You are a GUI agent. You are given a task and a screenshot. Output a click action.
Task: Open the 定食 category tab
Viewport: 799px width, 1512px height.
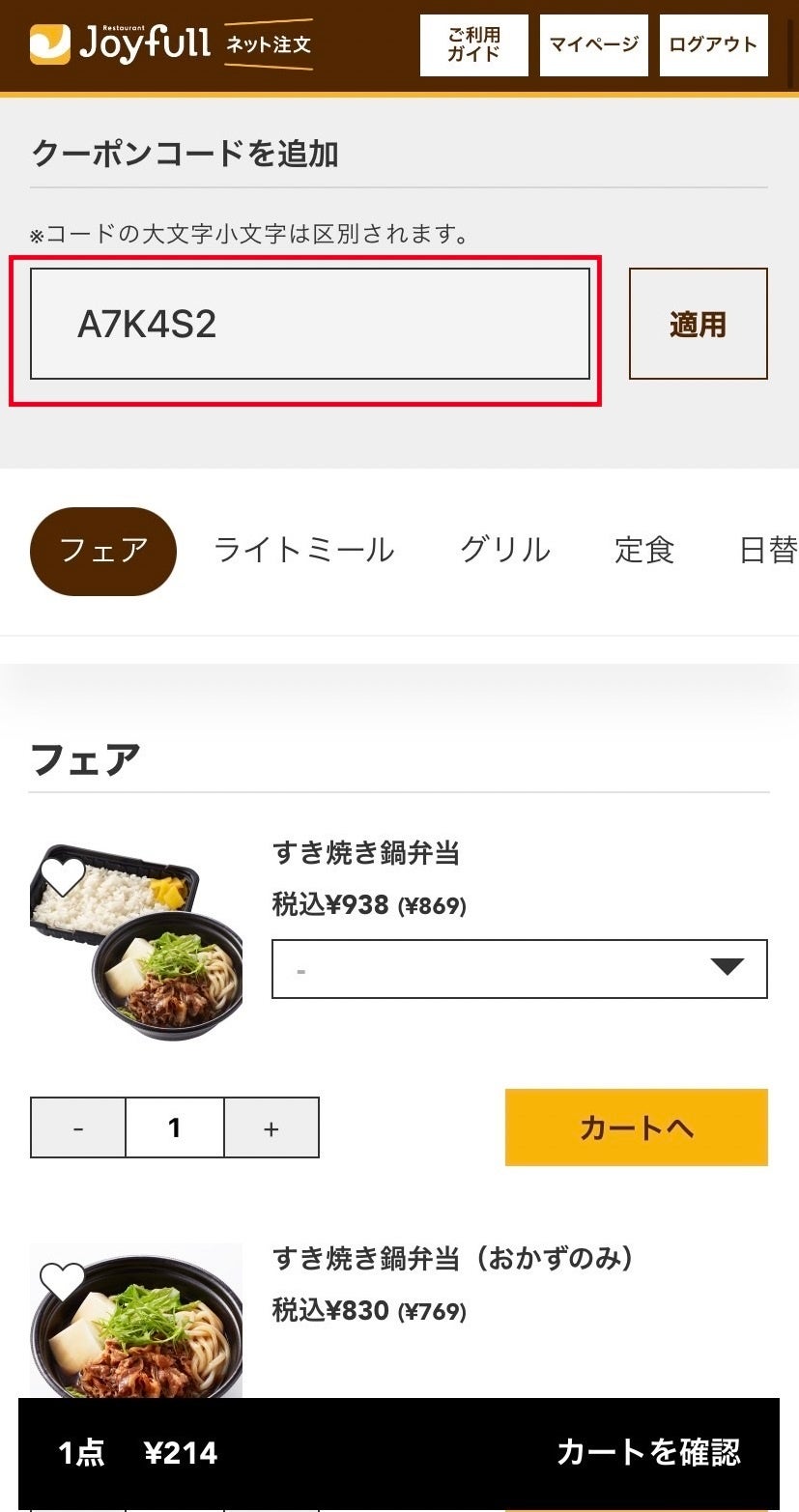tap(644, 551)
